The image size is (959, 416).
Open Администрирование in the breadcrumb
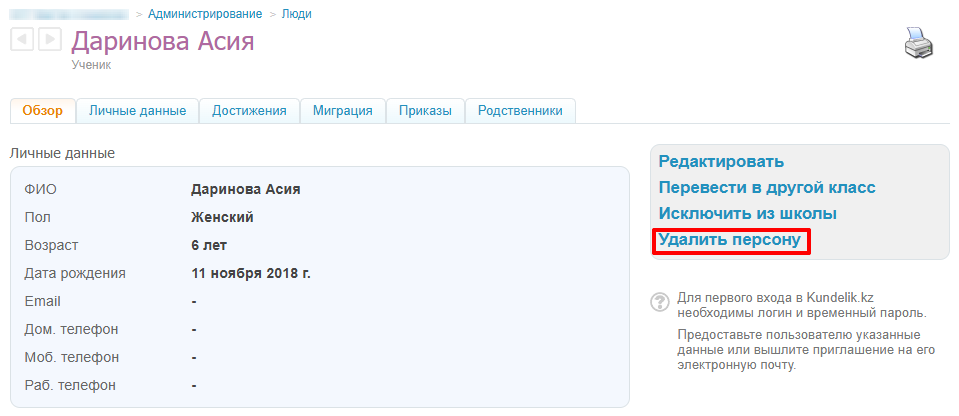pyautogui.click(x=205, y=14)
